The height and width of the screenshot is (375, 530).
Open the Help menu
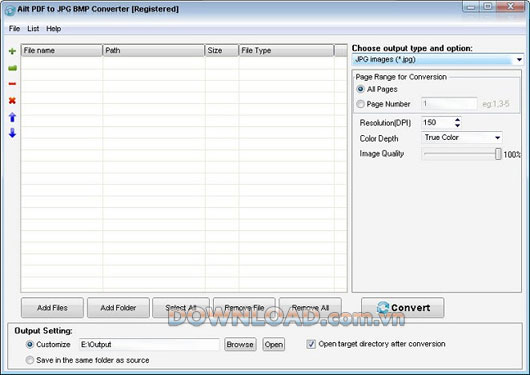53,29
